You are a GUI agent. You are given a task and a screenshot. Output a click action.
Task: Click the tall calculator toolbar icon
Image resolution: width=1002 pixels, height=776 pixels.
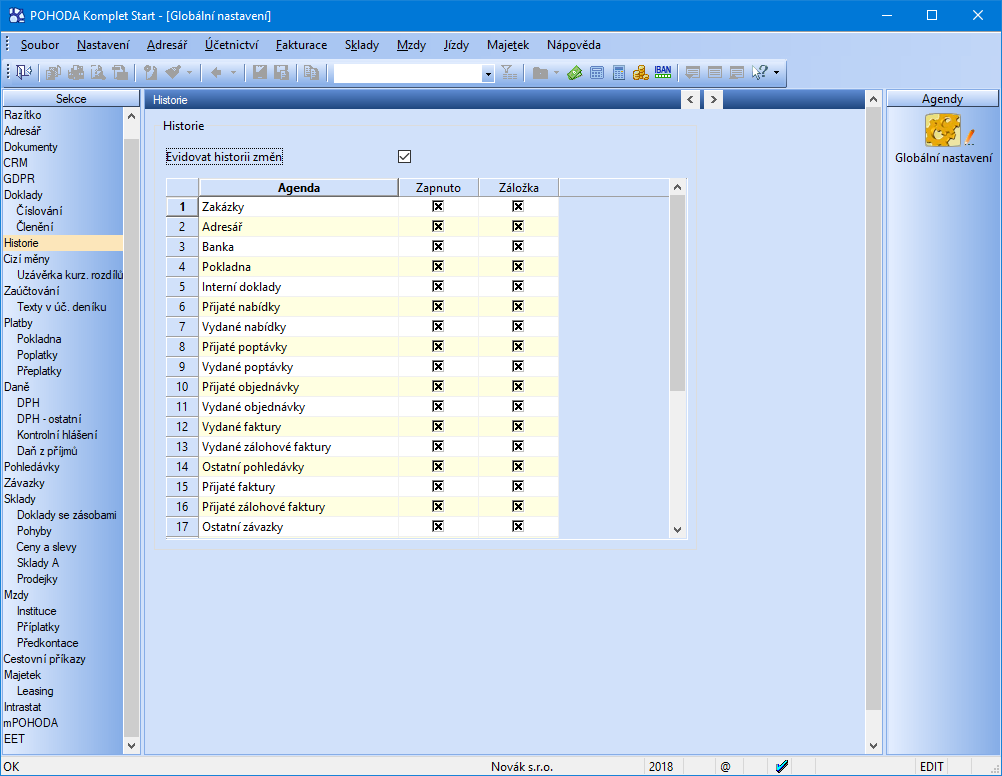pos(619,73)
